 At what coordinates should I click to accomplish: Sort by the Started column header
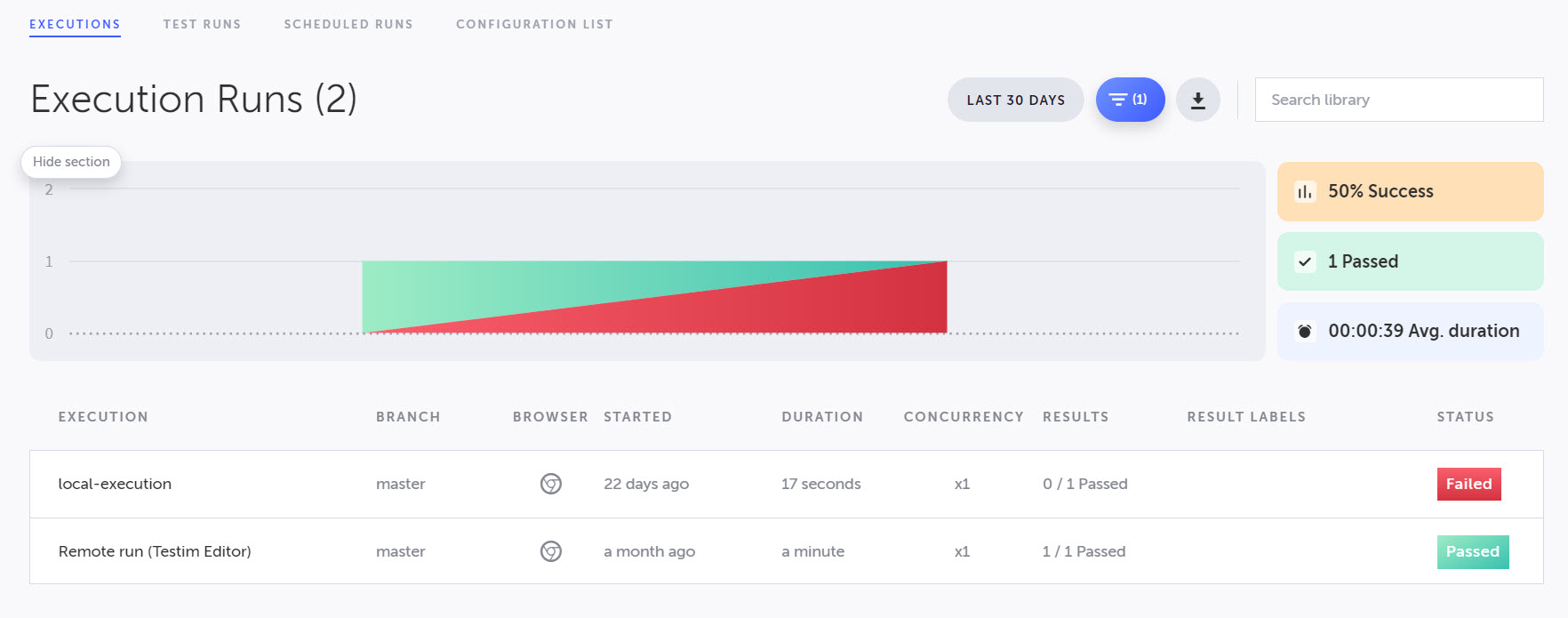click(x=637, y=417)
